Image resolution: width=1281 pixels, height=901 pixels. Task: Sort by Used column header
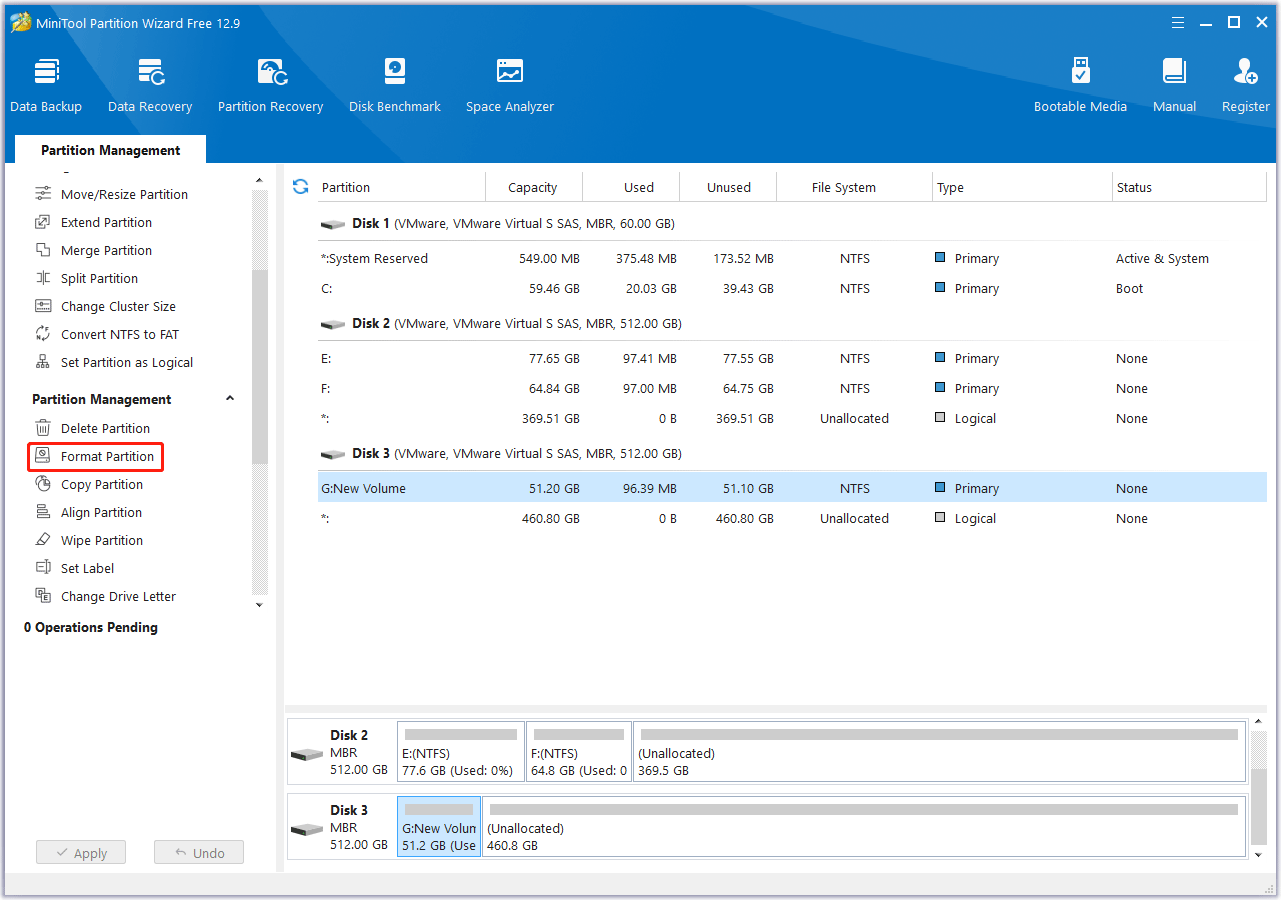point(630,187)
